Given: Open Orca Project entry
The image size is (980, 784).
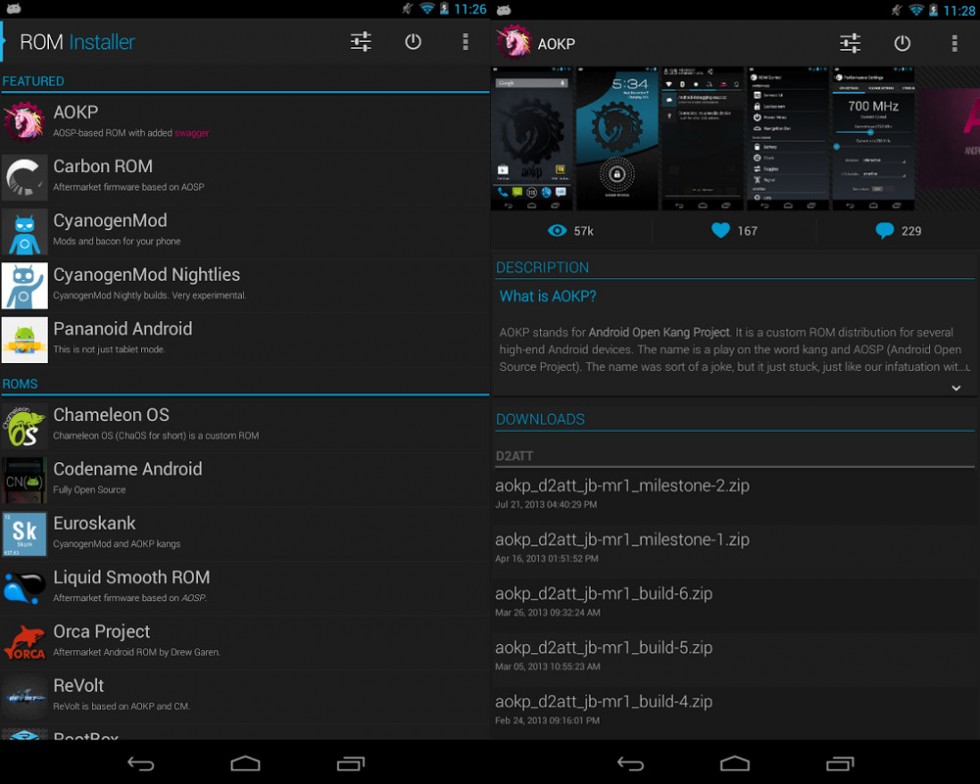Looking at the screenshot, I should 245,641.
